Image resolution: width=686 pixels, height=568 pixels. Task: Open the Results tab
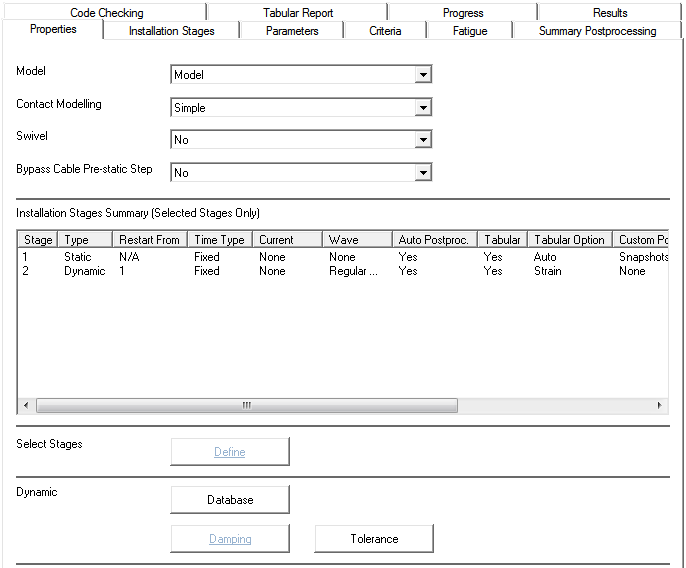(x=610, y=13)
